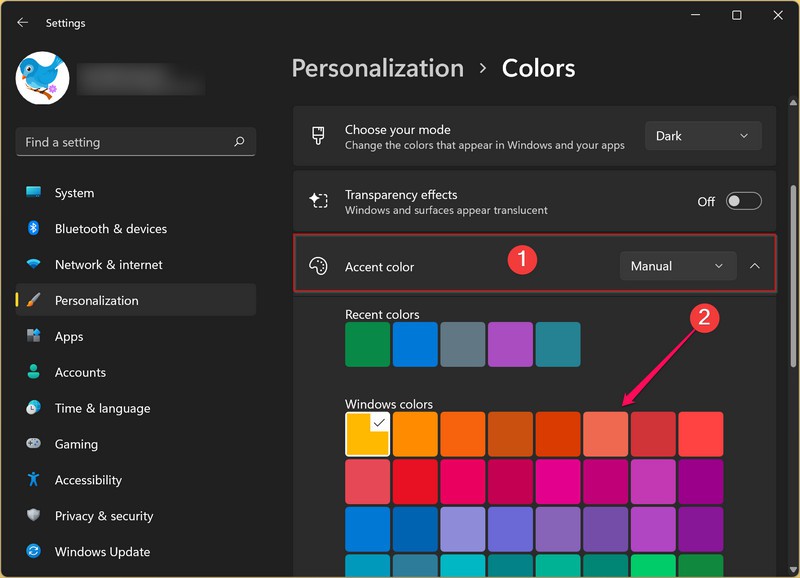Open Network & internet settings

(x=136, y=265)
